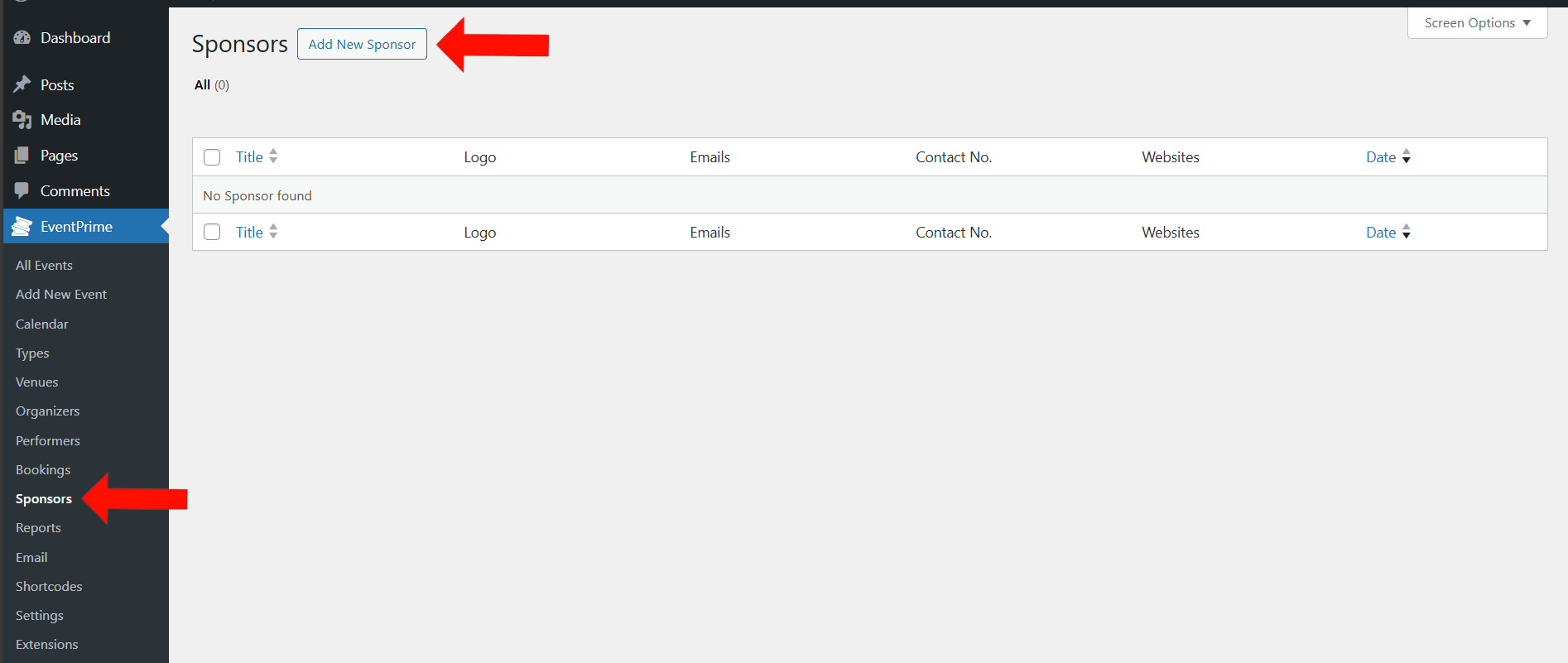Screen dimensions: 1568x663
Task: Click the Emails column footer label
Action: (x=710, y=232)
